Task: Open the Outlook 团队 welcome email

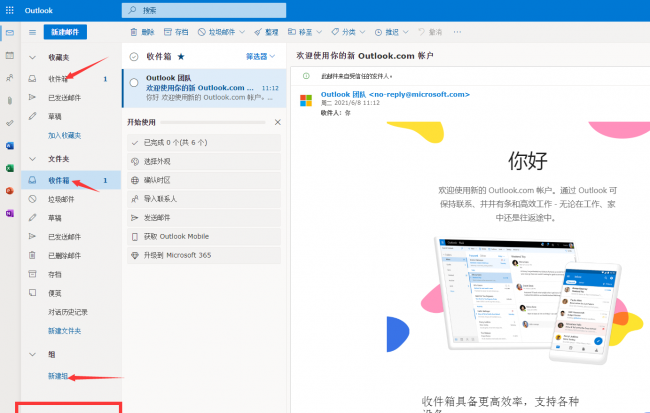Action: [x=204, y=88]
